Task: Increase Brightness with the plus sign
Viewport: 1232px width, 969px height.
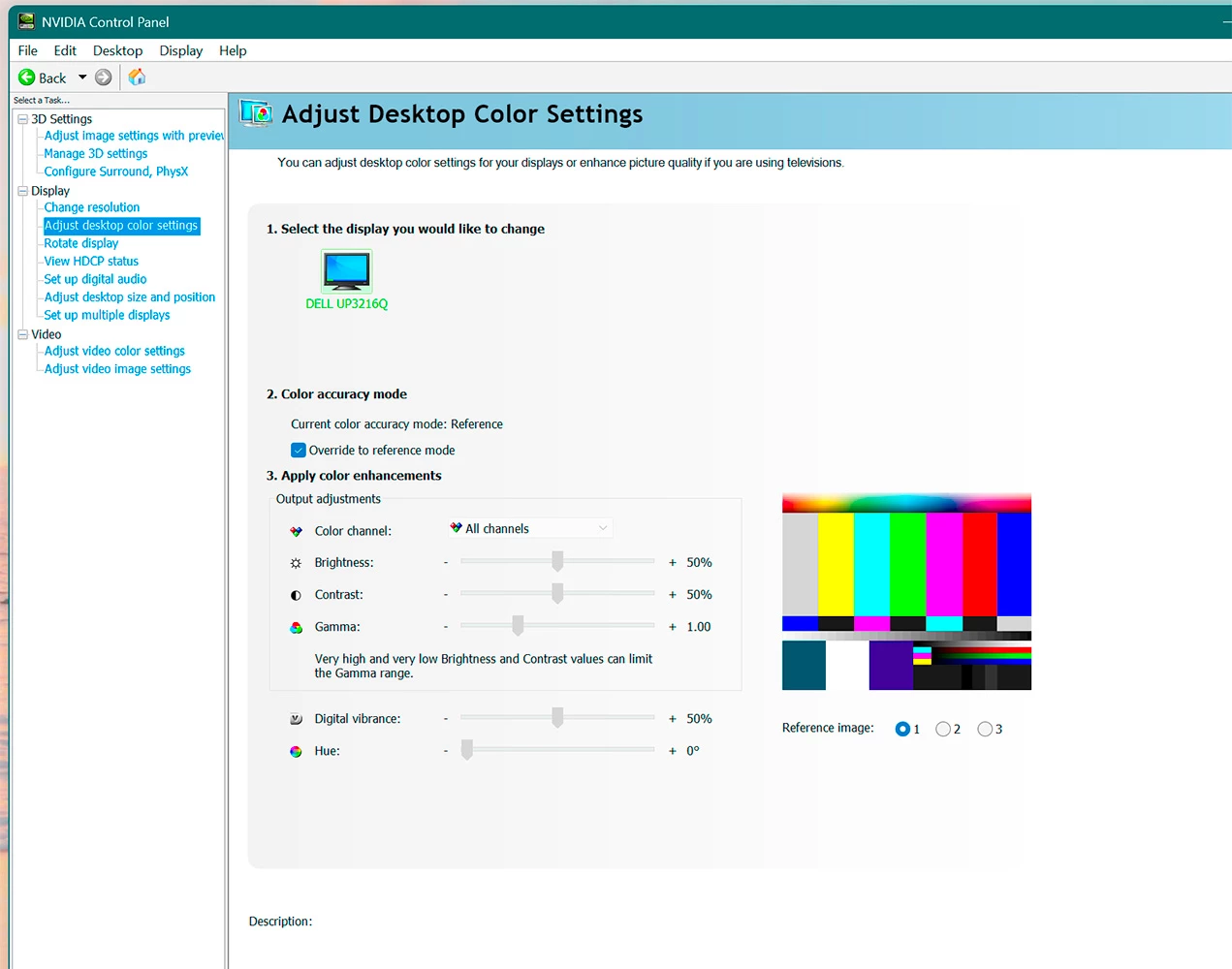Action: coord(673,563)
